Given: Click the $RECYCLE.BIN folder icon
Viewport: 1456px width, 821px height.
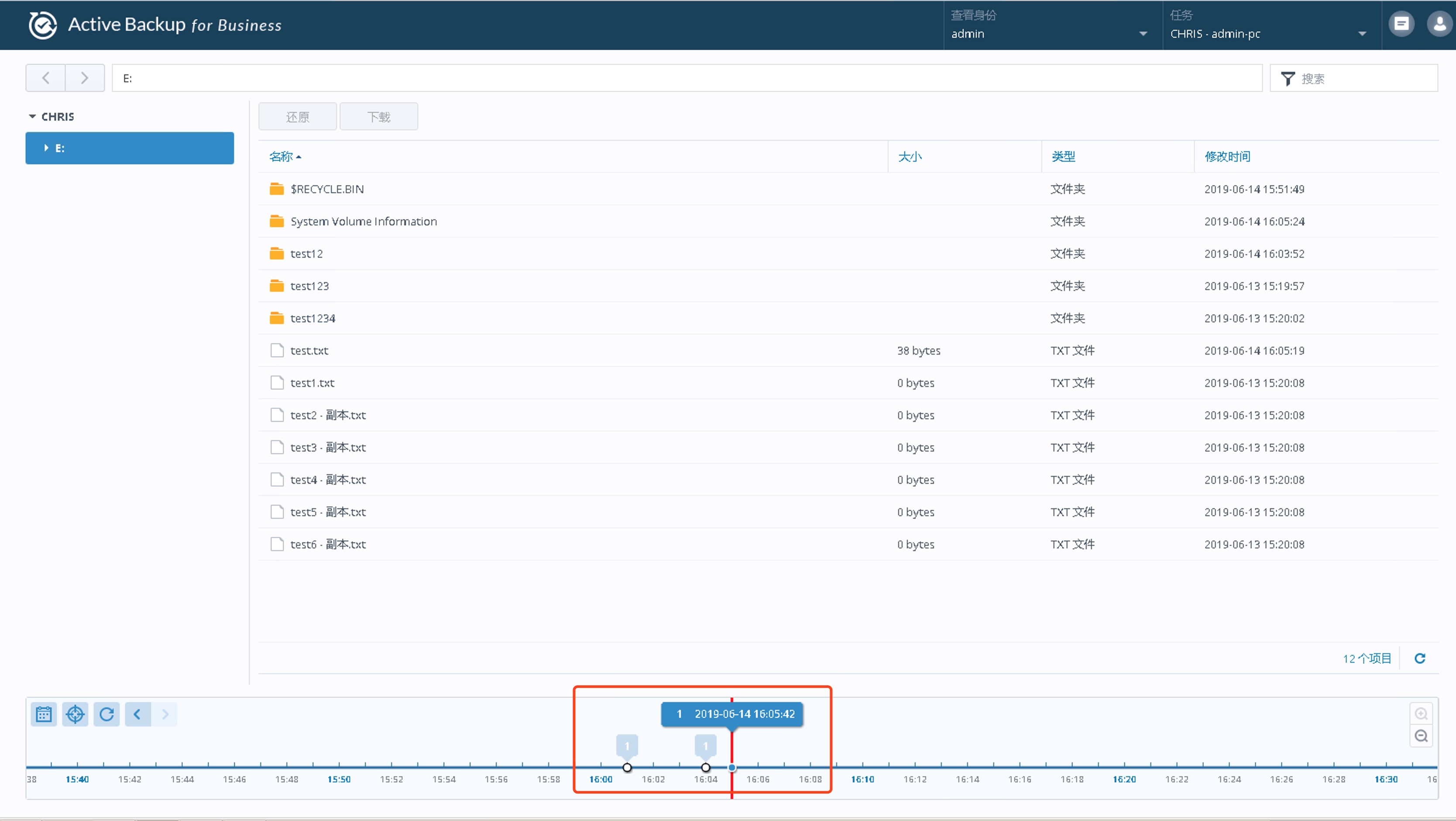Looking at the screenshot, I should click(x=276, y=189).
